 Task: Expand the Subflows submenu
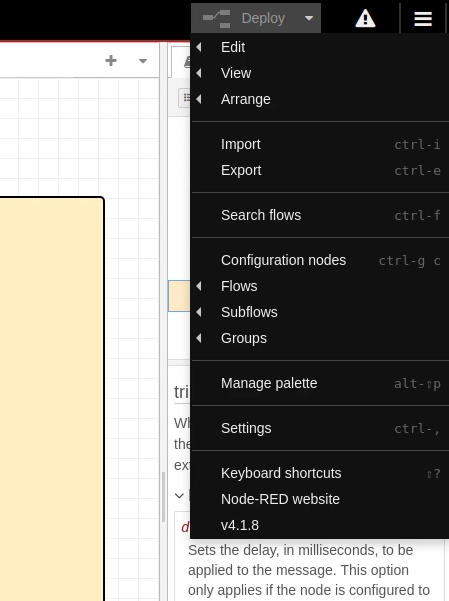pos(320,312)
